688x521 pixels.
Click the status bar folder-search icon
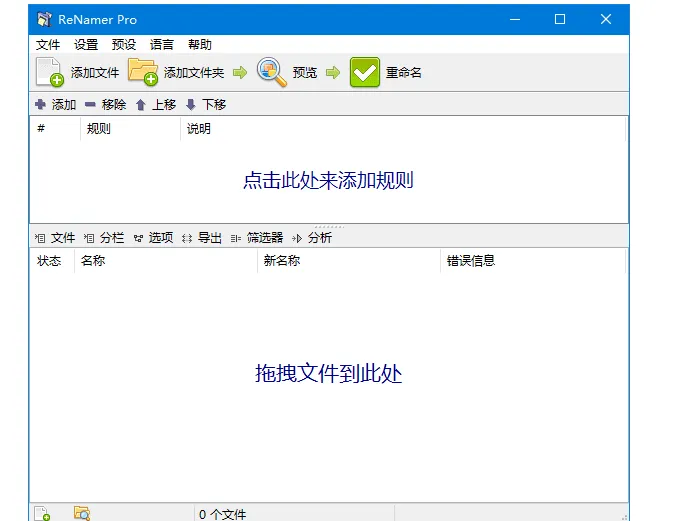82,514
